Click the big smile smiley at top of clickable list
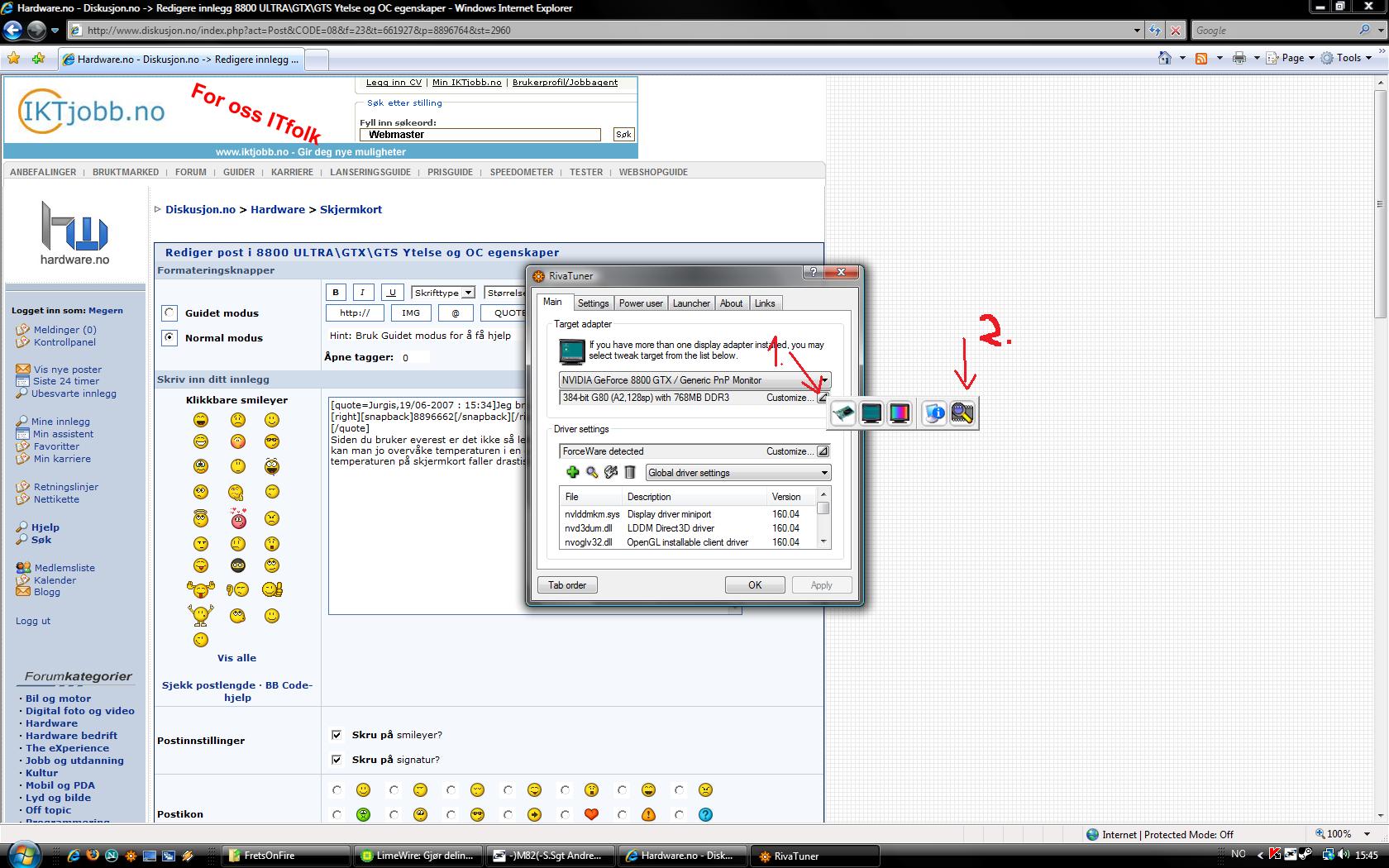The image size is (1389, 868). tap(201, 420)
